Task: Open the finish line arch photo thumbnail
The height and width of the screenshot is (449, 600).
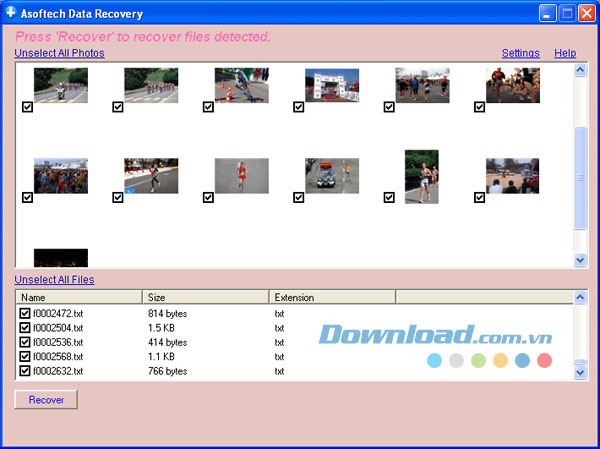Action: coord(332,85)
